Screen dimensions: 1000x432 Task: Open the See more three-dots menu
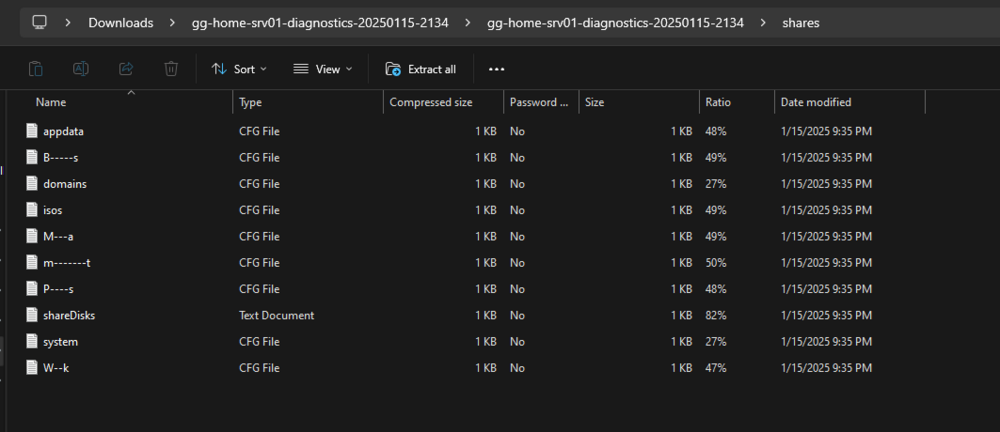point(497,69)
